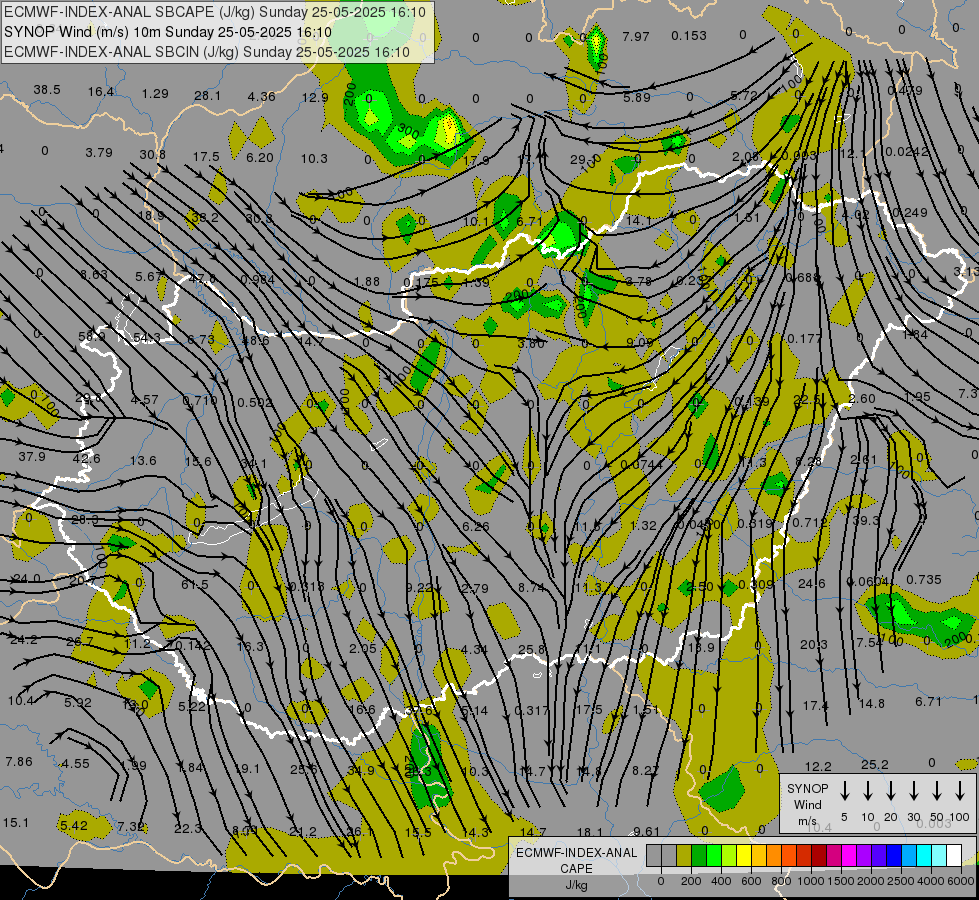979x900 pixels.
Task: Pick the dark green CAPE legend swatch
Action: 699,856
